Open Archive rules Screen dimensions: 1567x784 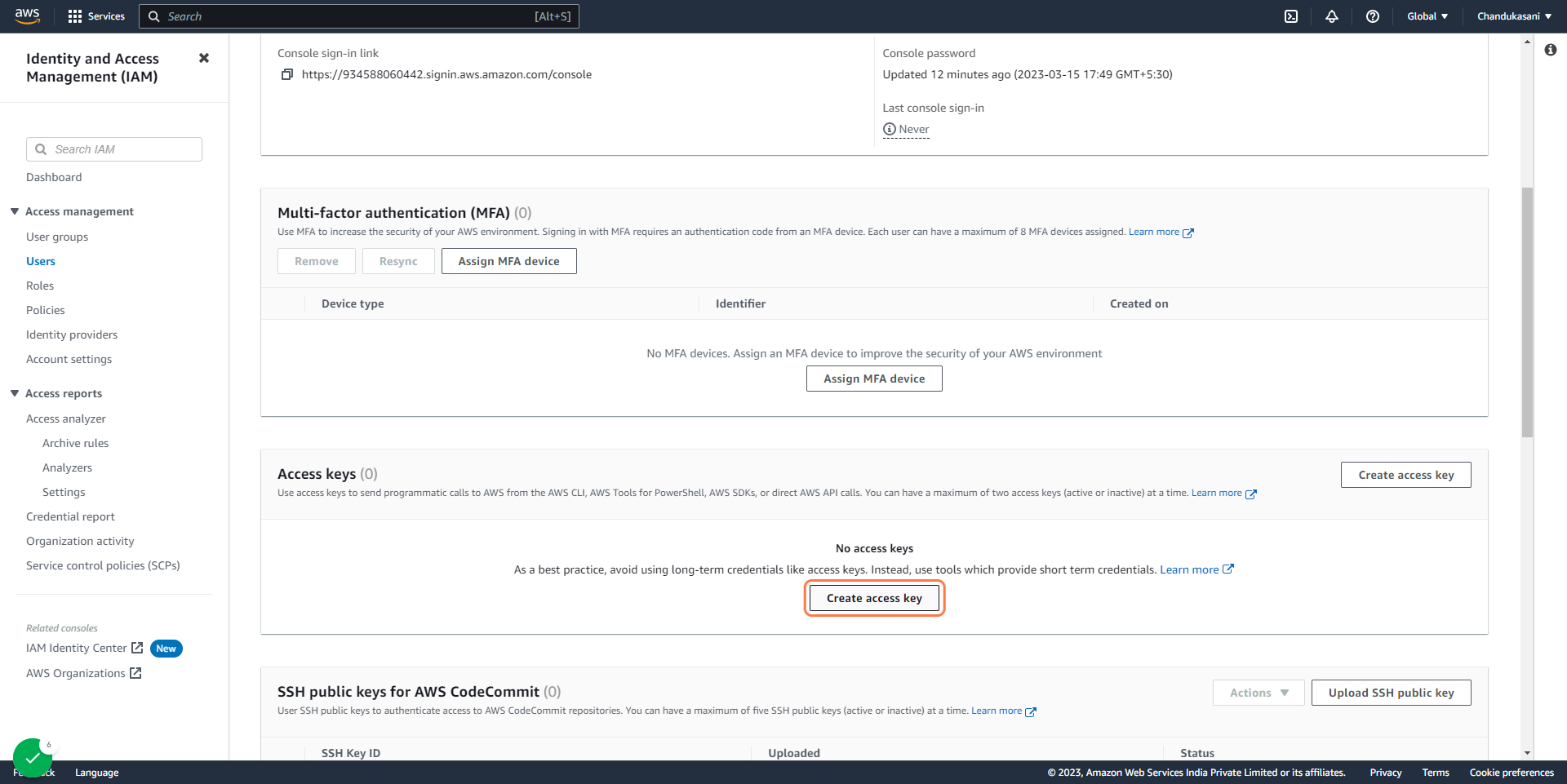click(x=76, y=443)
